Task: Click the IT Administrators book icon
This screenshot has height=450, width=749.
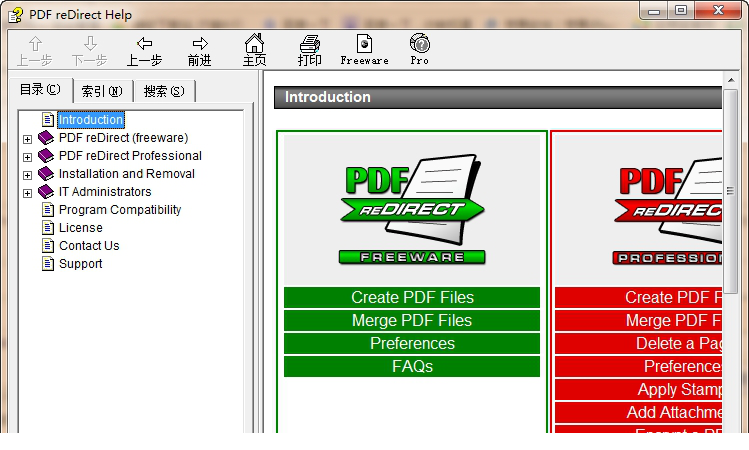Action: (46, 192)
